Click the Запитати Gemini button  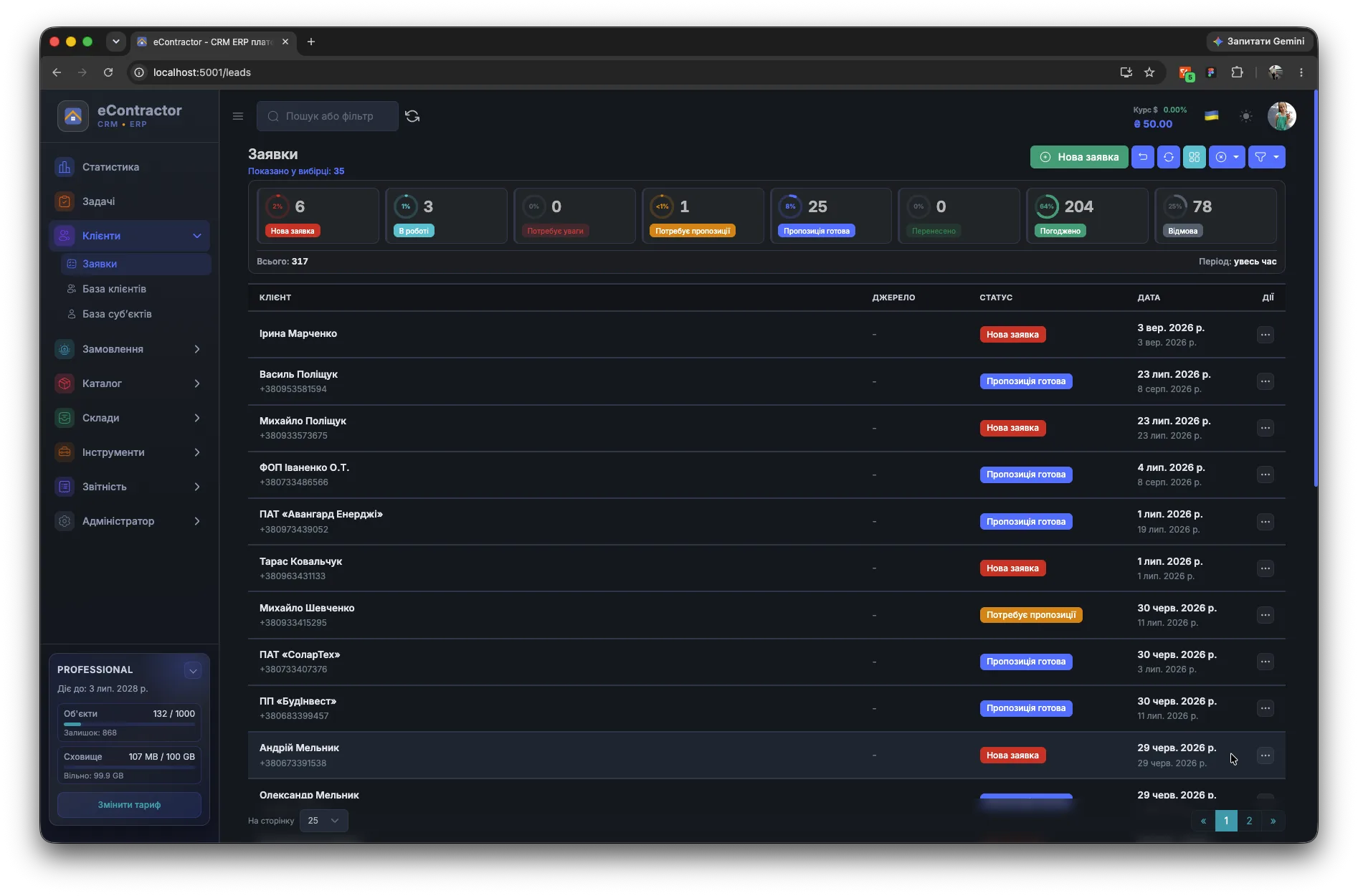coord(1259,42)
